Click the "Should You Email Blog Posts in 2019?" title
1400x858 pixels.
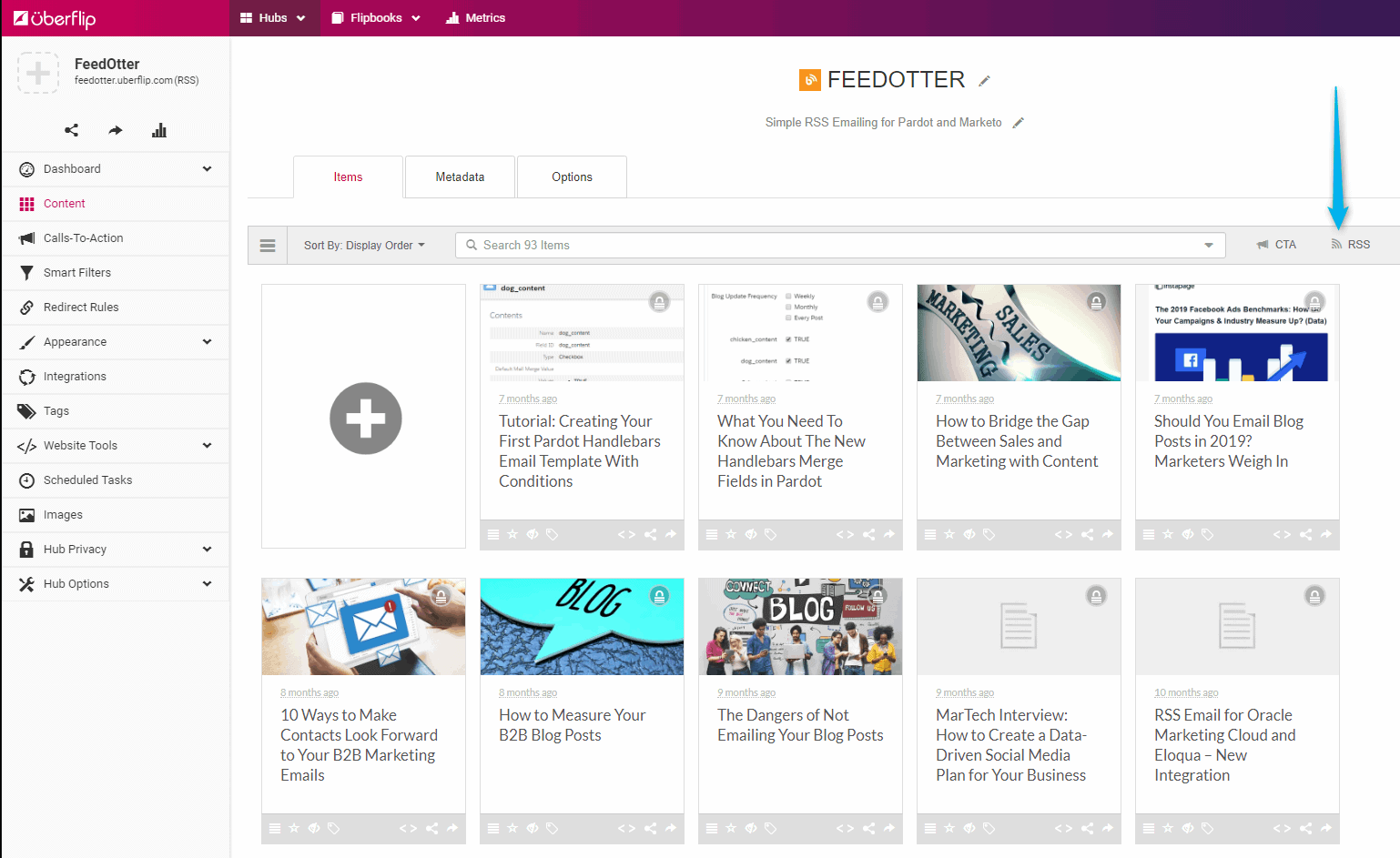pyautogui.click(x=1229, y=441)
